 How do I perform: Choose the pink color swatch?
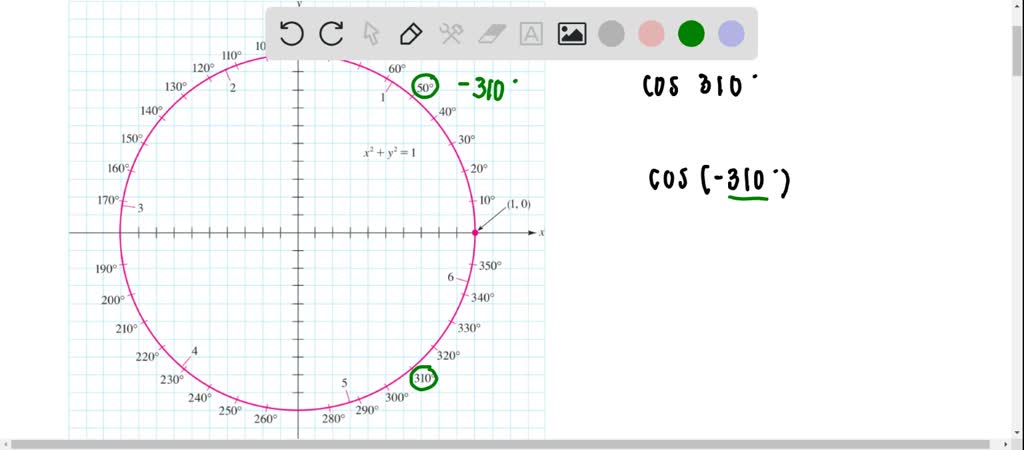click(651, 34)
